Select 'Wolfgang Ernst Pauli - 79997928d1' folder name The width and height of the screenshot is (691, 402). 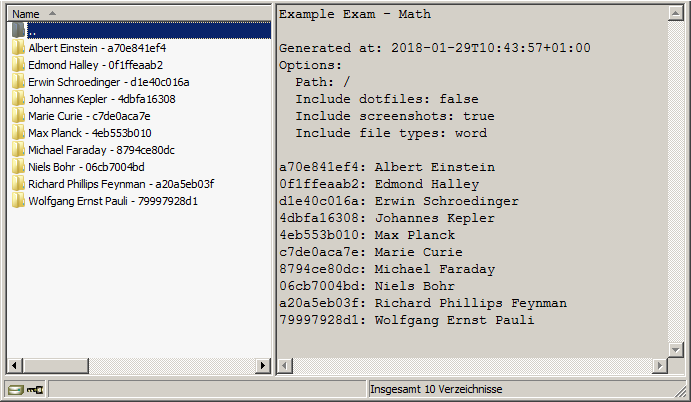pyautogui.click(x=113, y=201)
